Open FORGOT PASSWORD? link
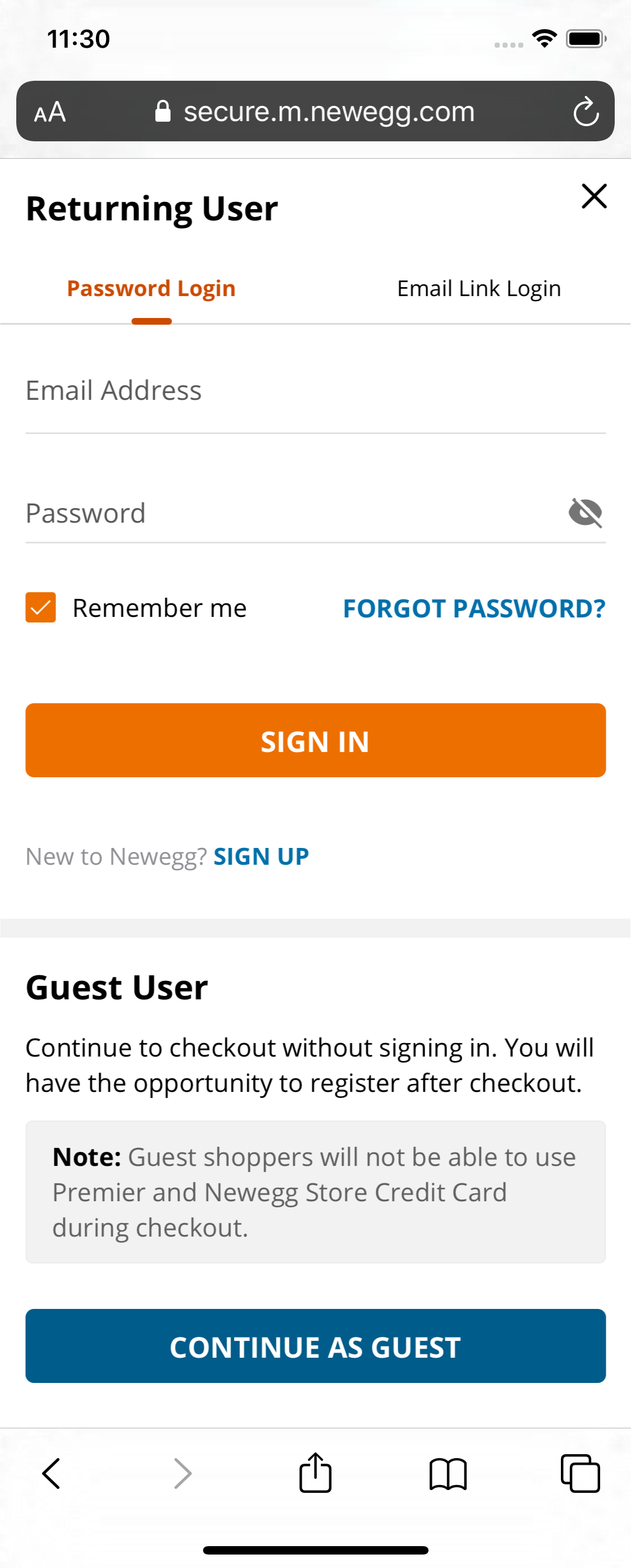 tap(473, 608)
